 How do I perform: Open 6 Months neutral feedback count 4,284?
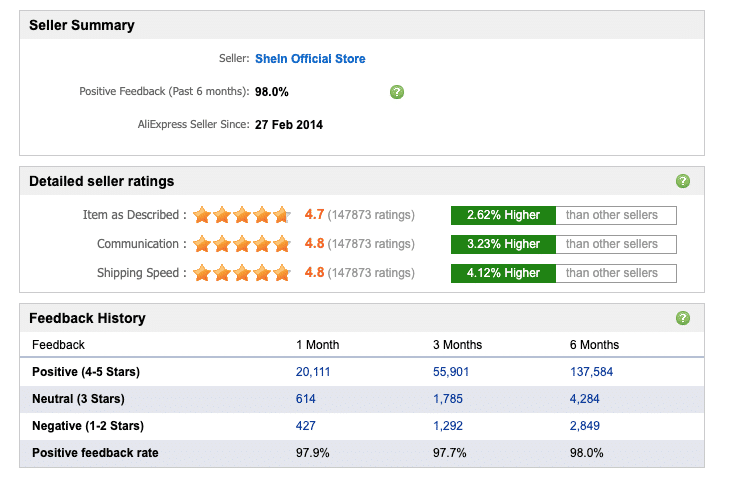coord(584,399)
